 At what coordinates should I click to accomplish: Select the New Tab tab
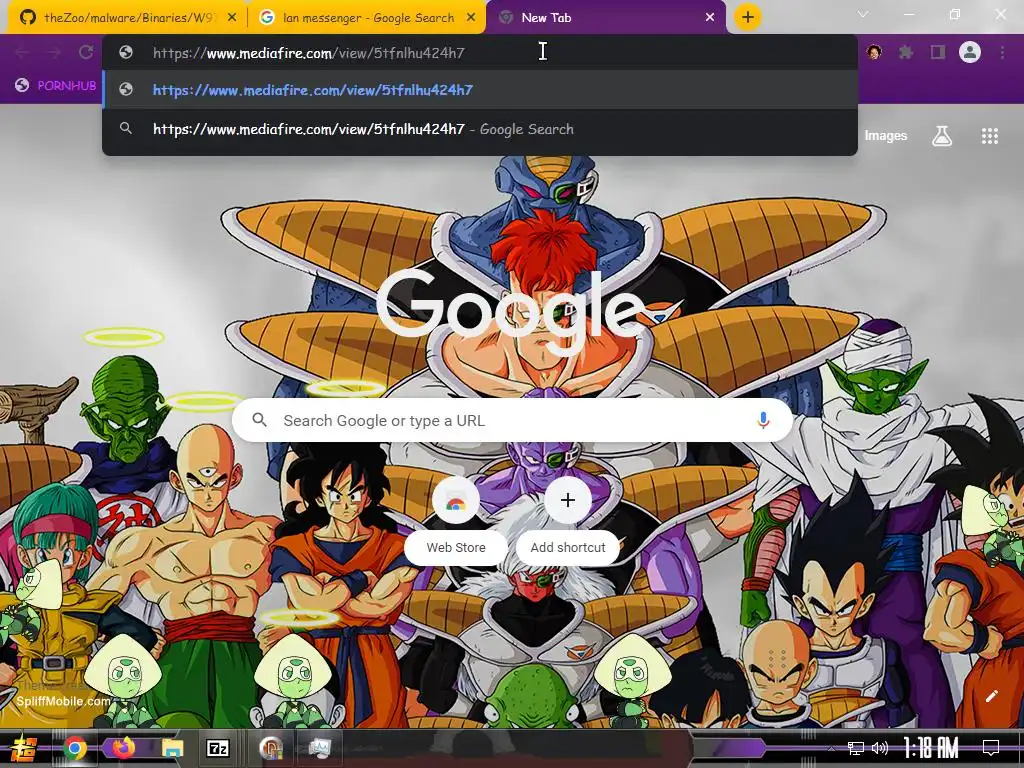(606, 18)
